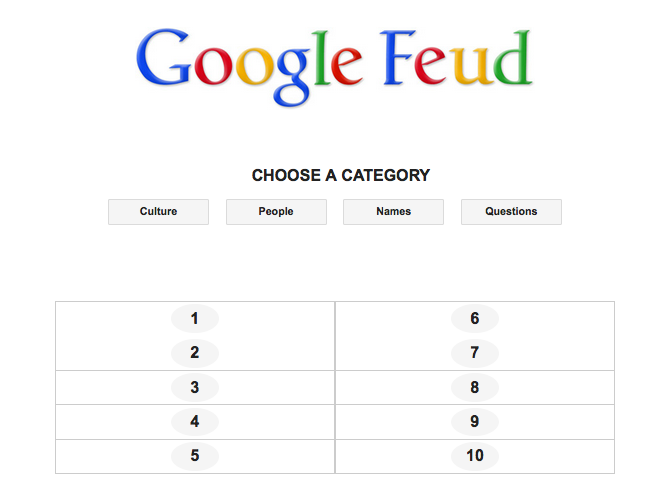Screen dimensions: 671x502
Task: Click answer slot number 5
Action: coord(195,456)
